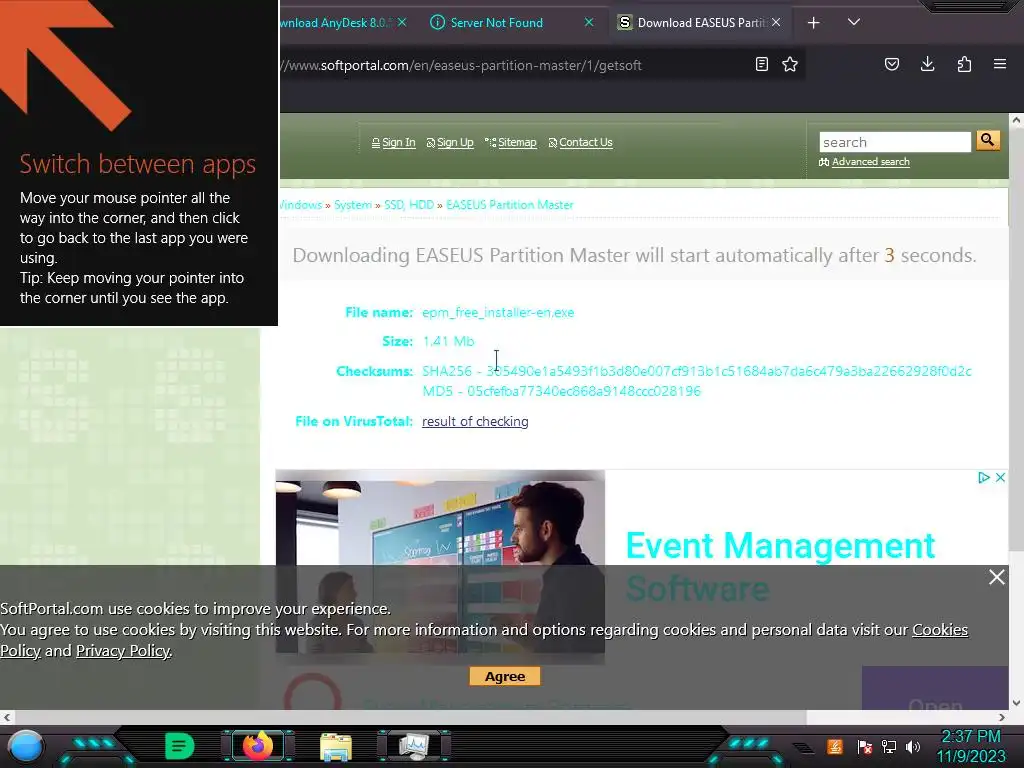The height and width of the screenshot is (768, 1024).
Task: Click the 1.41 Mb size value
Action: click(x=448, y=342)
